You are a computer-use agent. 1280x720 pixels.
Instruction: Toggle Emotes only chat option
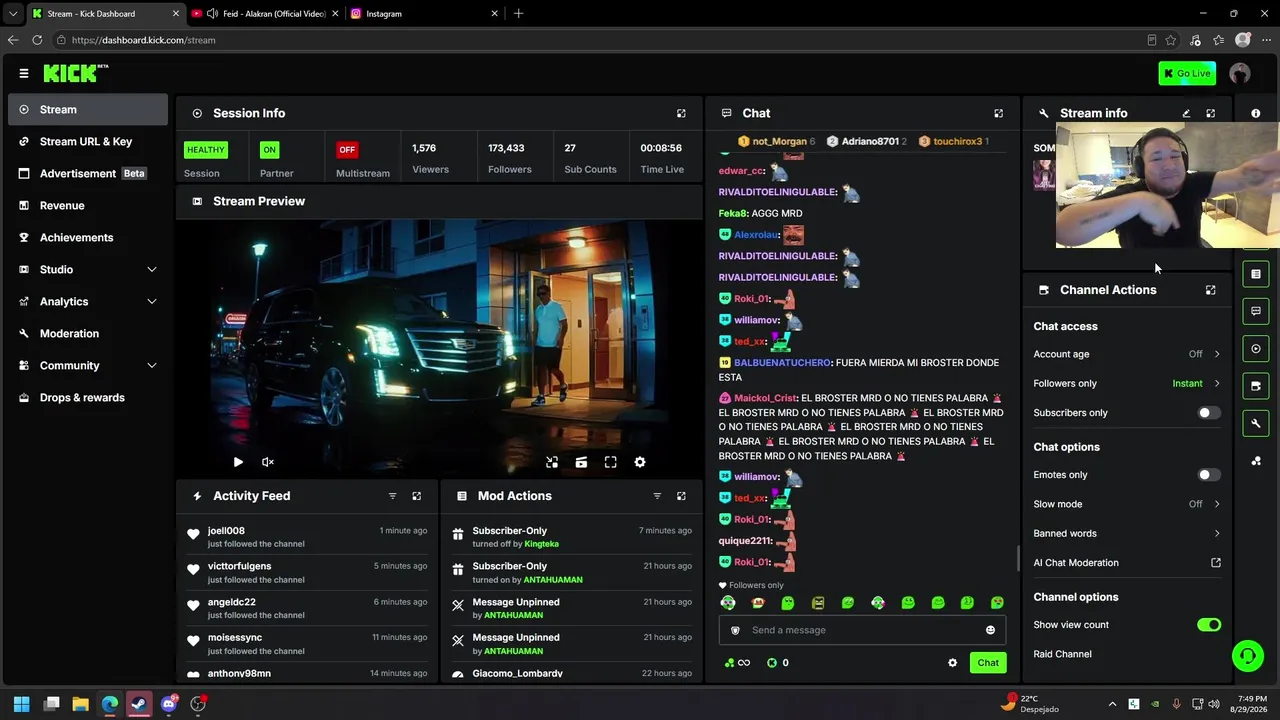[1209, 475]
